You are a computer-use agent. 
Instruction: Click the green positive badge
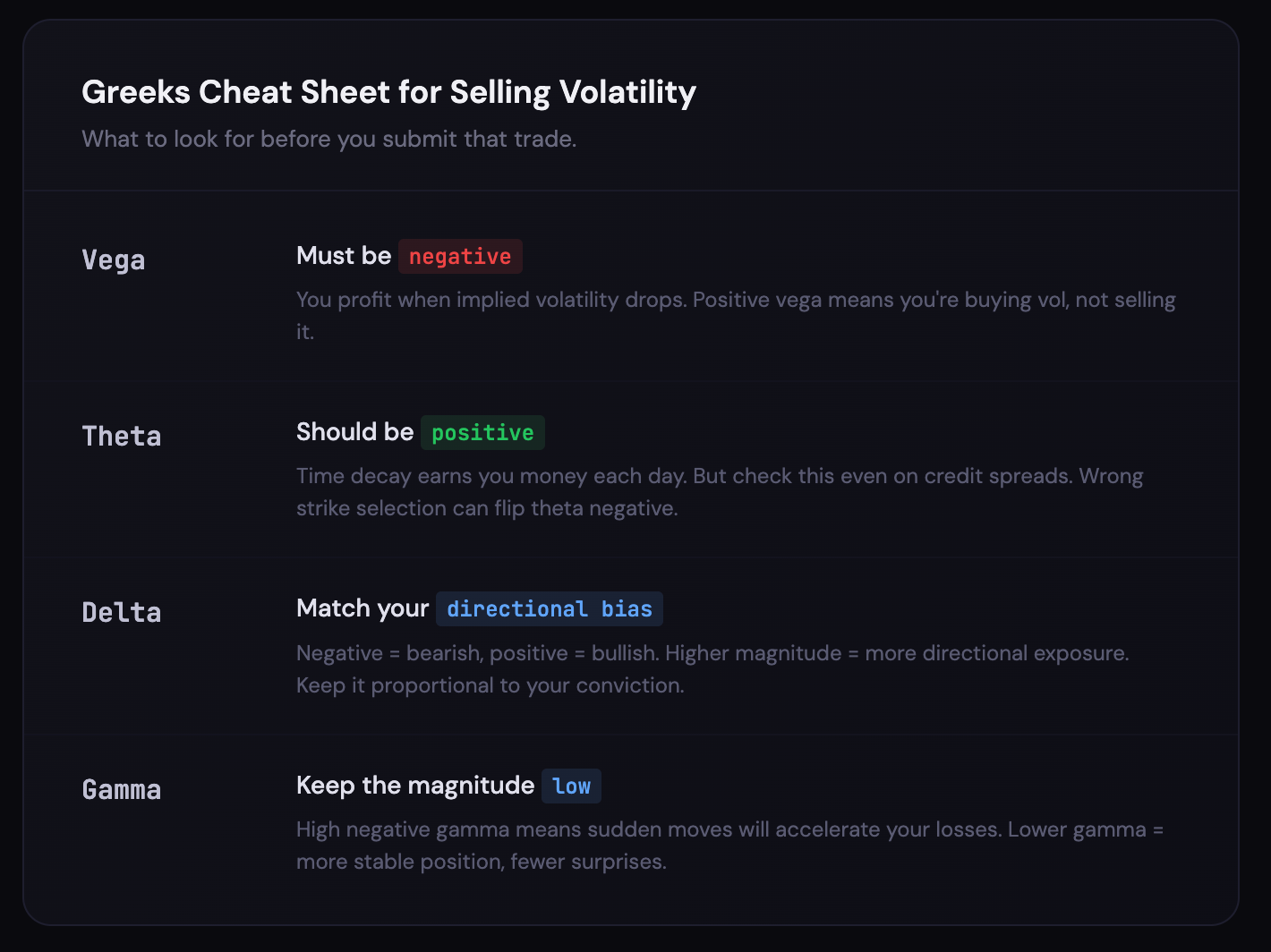[x=482, y=433]
